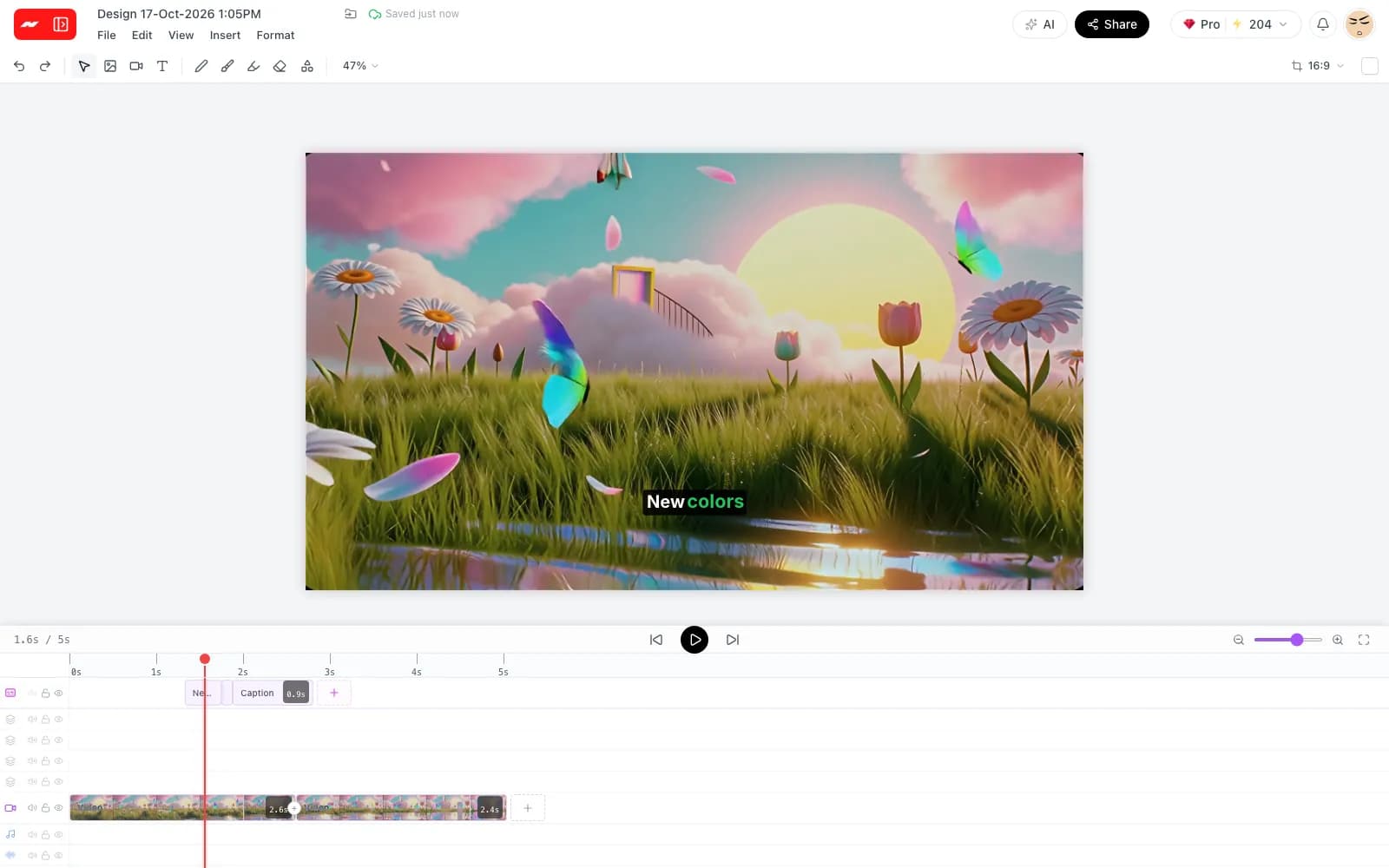Select the Text tool in toolbar

[162, 66]
